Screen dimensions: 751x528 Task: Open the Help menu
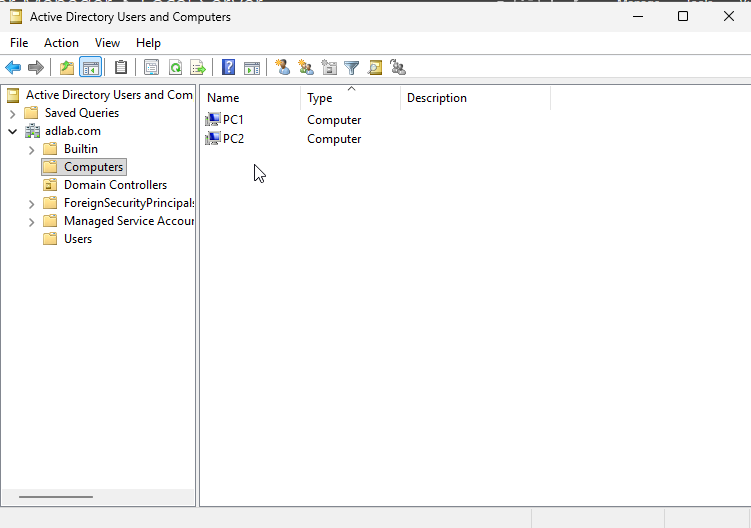tap(148, 43)
